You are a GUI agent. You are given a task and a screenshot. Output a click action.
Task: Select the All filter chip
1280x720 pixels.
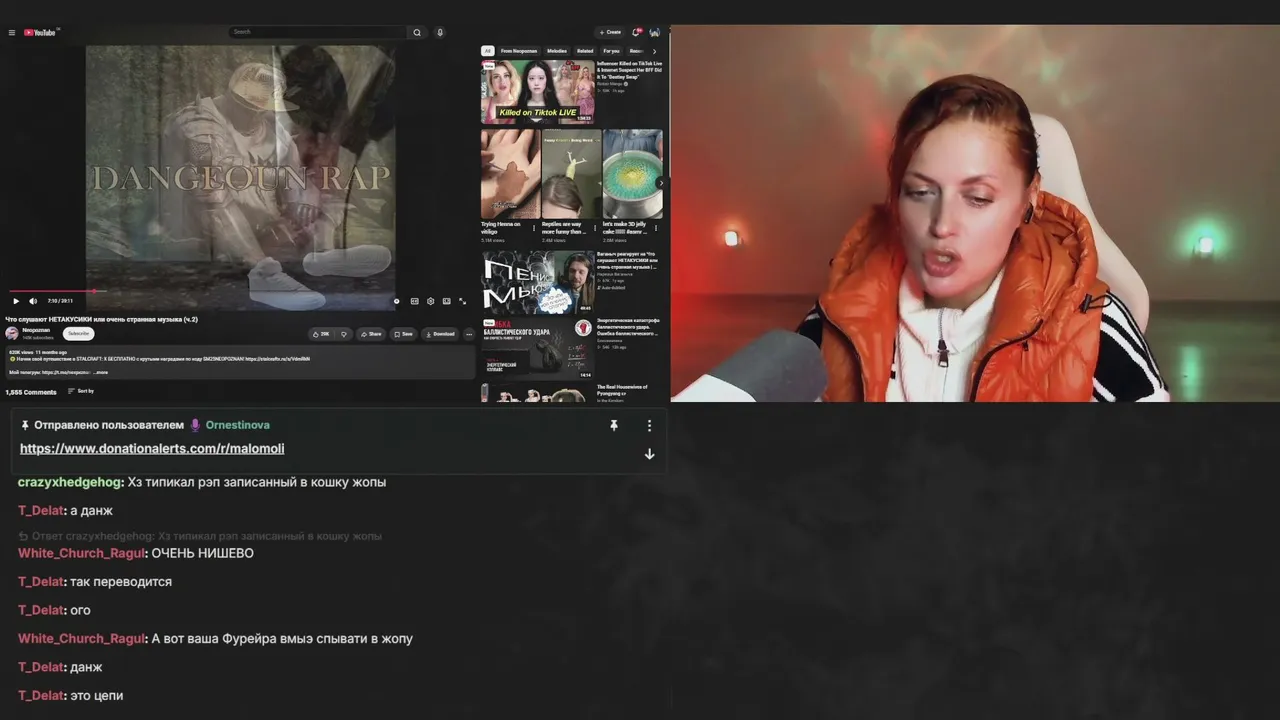(x=487, y=51)
